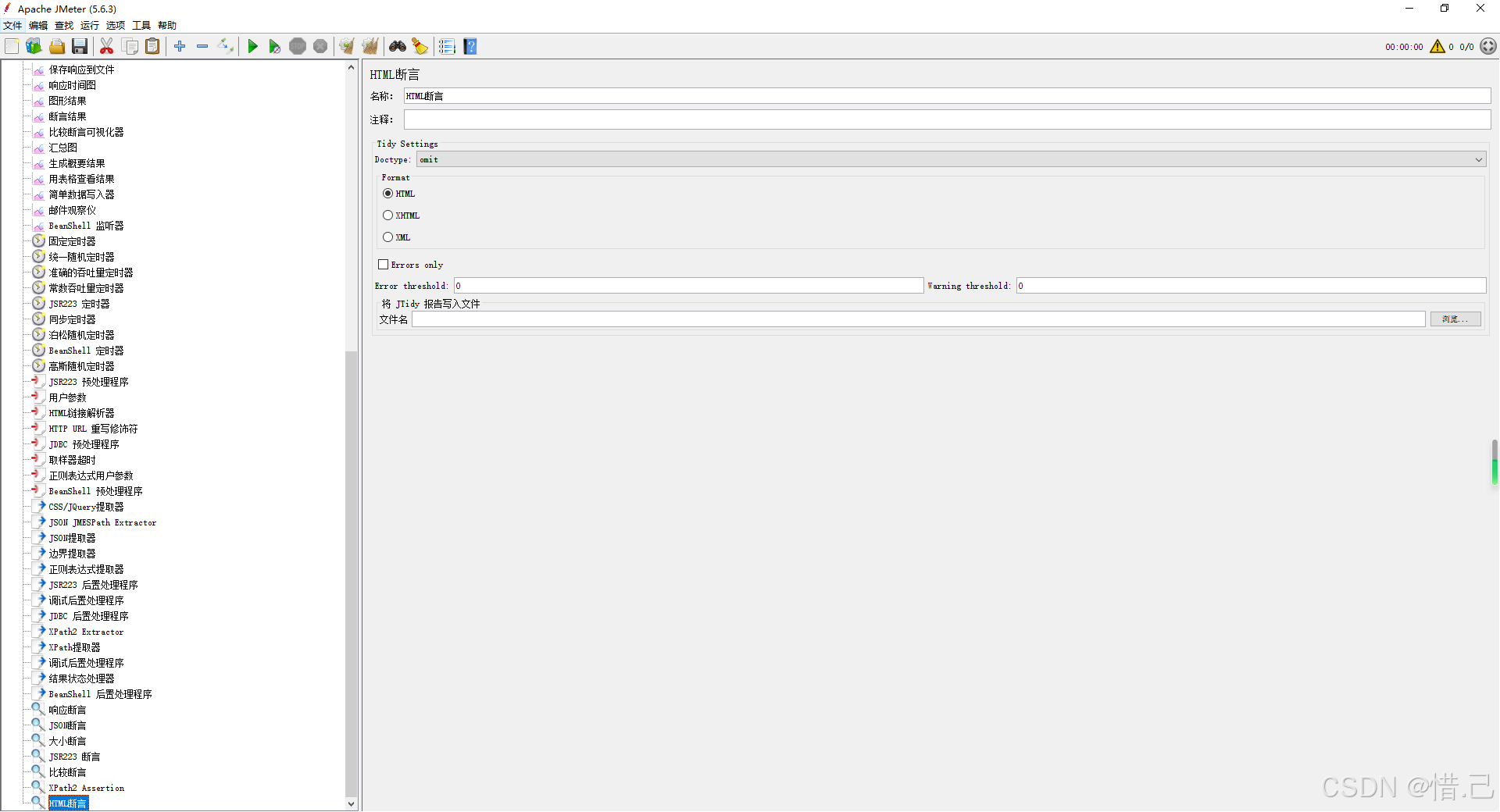Select 断言结果 in the tree
Viewport: 1500px width, 812px height.
click(67, 116)
